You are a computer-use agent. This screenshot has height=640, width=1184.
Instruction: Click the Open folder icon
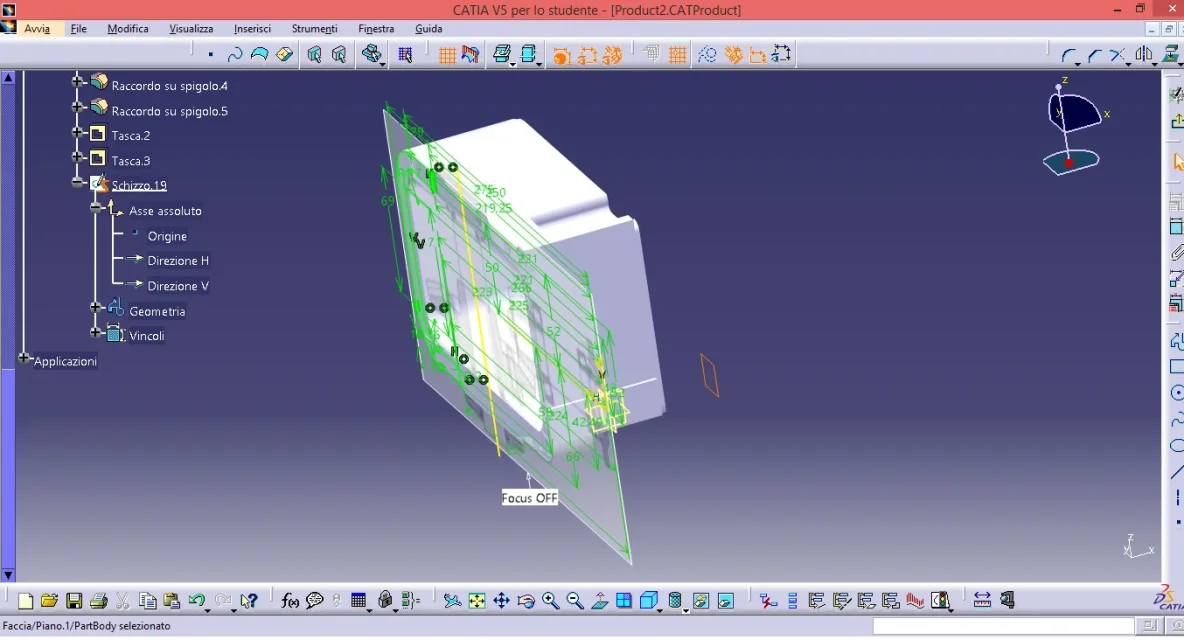tap(49, 601)
